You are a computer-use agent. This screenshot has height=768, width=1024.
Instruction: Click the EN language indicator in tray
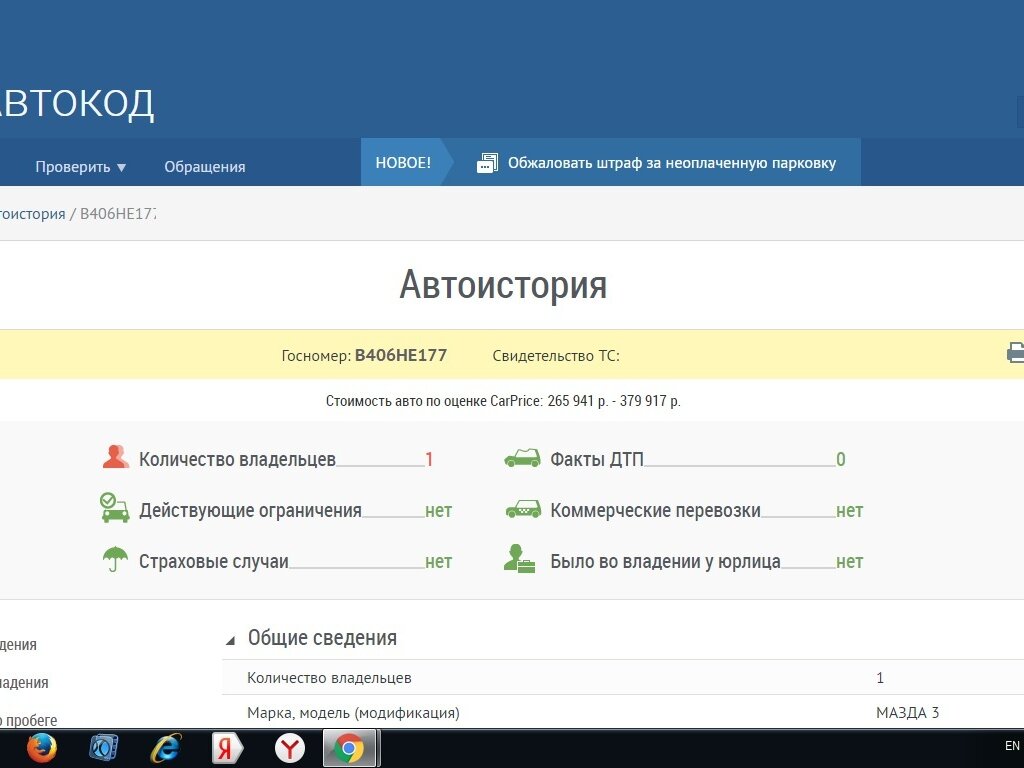coord(1012,746)
